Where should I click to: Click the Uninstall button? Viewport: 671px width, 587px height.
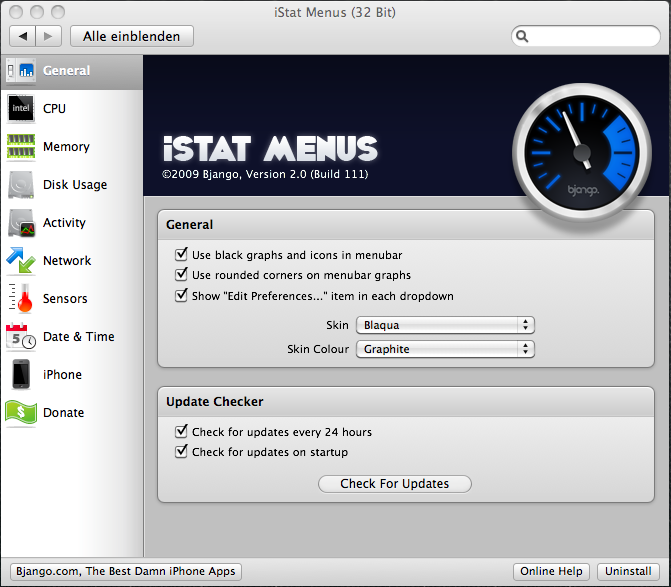click(x=627, y=571)
